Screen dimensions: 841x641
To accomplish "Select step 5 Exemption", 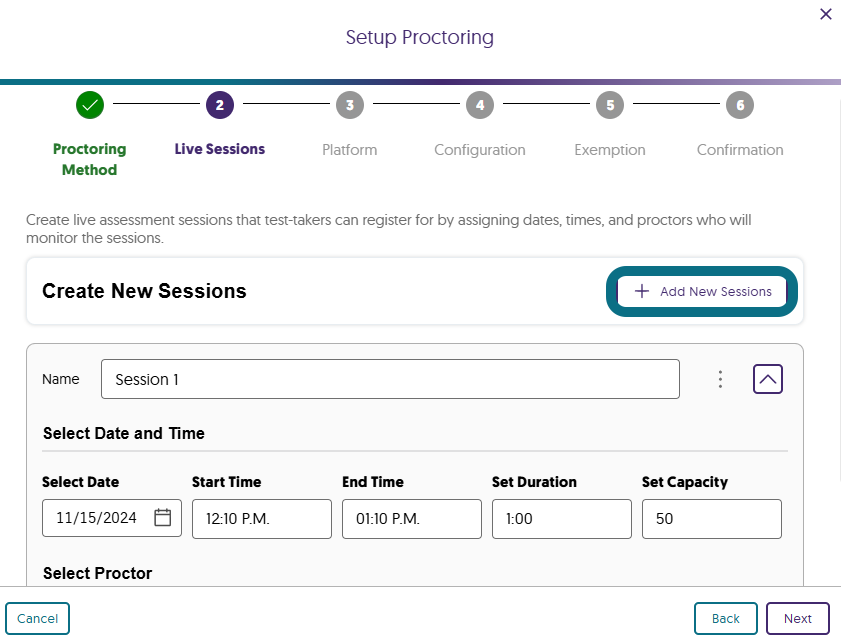I will click(609, 105).
